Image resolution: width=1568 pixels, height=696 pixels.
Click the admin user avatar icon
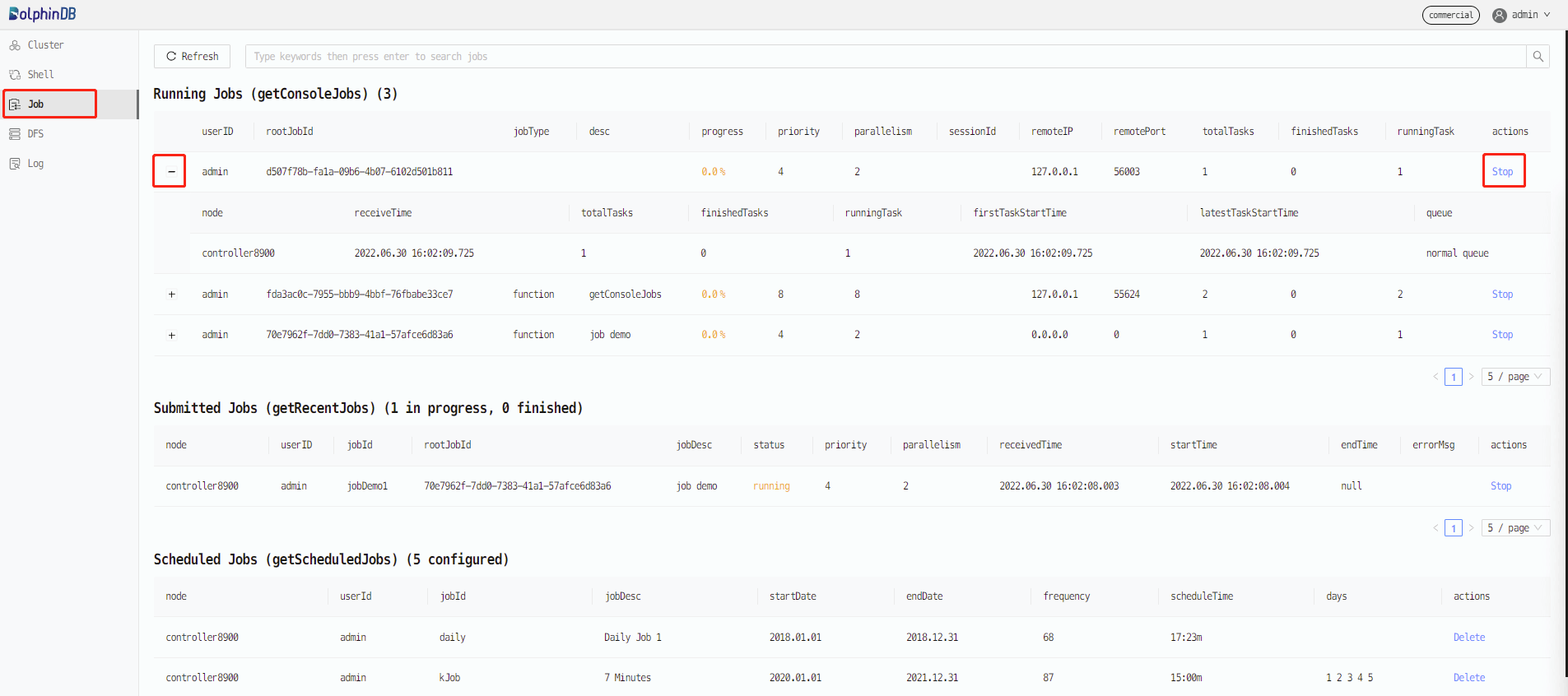point(1500,15)
